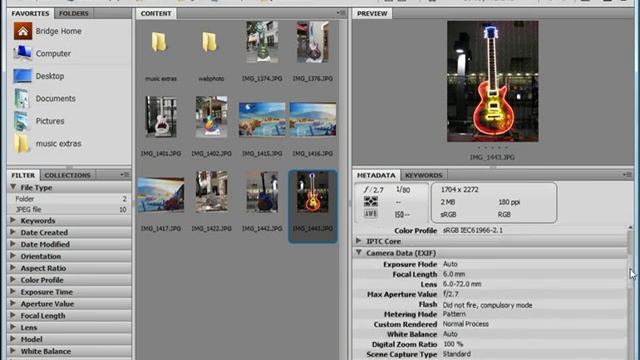The image size is (640, 360).
Task: Switch to the Filter tab
Action: pyautogui.click(x=23, y=175)
